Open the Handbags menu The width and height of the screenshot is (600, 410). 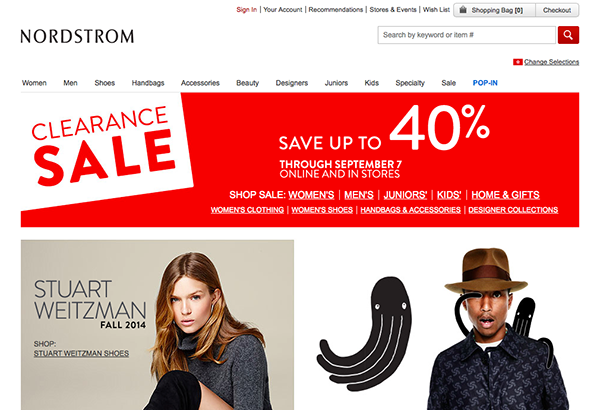(x=148, y=83)
